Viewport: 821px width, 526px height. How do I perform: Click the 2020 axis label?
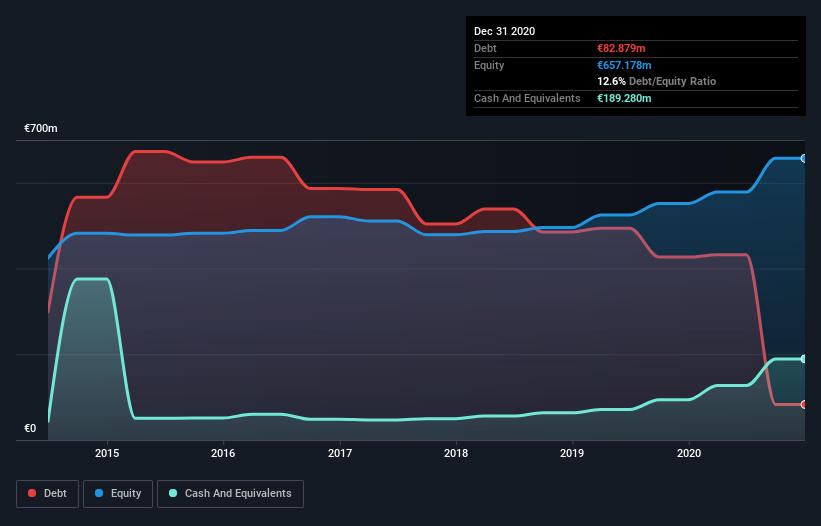coord(689,453)
